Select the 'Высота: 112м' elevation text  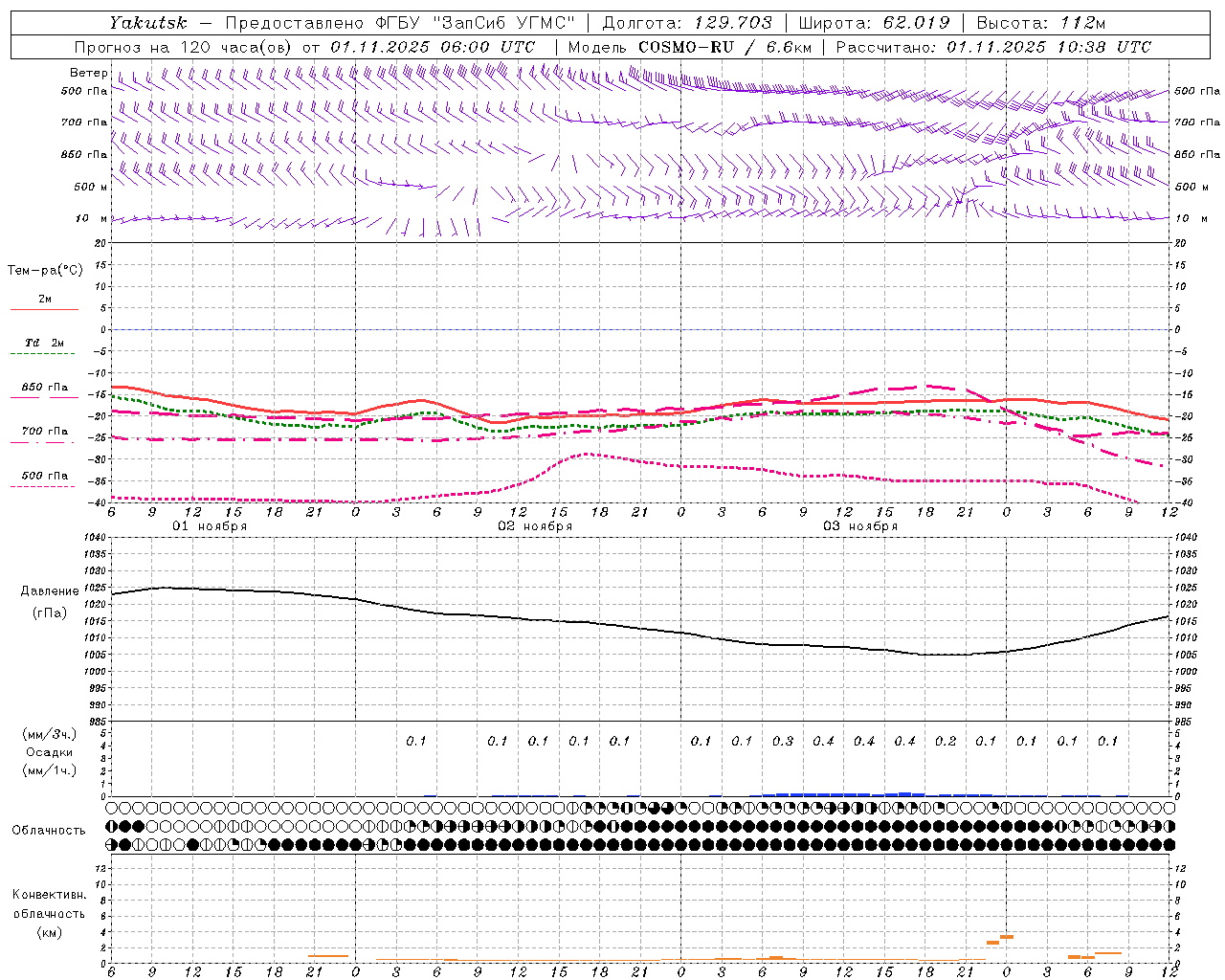pos(1041,23)
